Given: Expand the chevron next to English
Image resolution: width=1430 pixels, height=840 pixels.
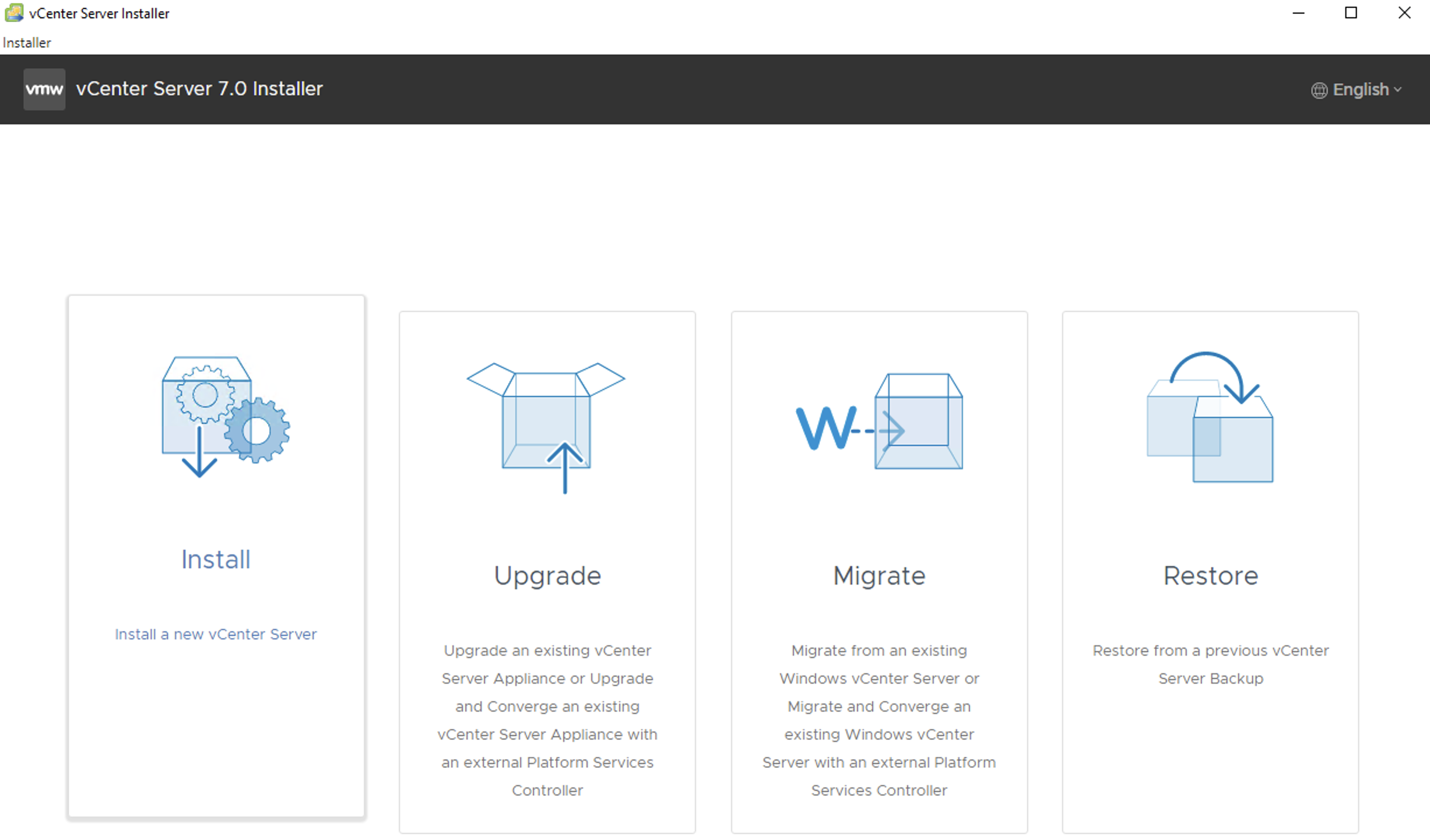Looking at the screenshot, I should pos(1398,90).
